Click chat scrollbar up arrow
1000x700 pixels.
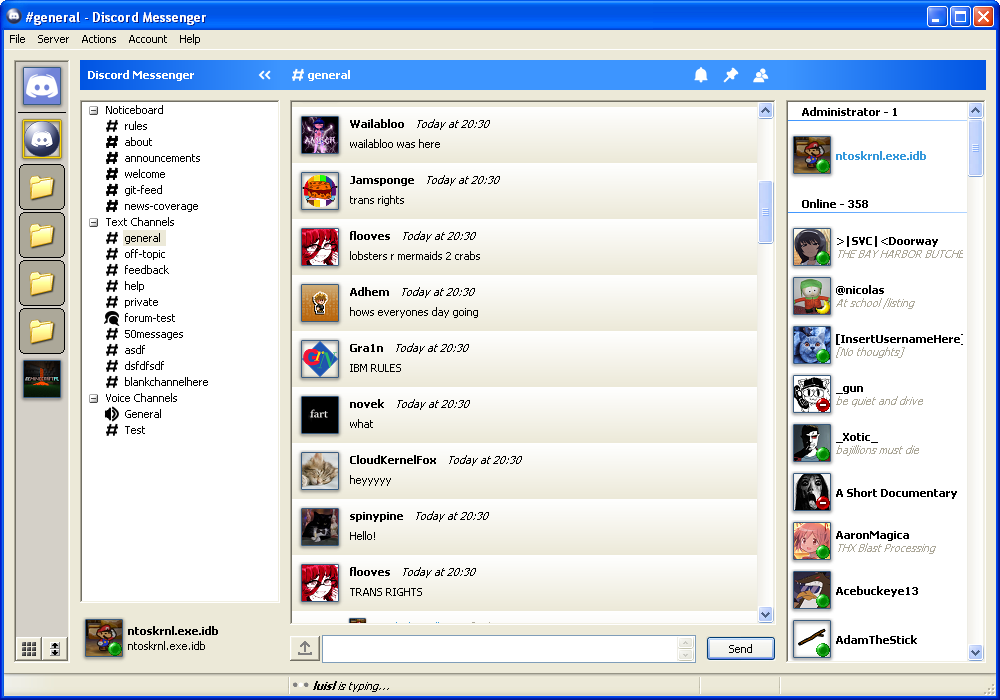[x=765, y=110]
